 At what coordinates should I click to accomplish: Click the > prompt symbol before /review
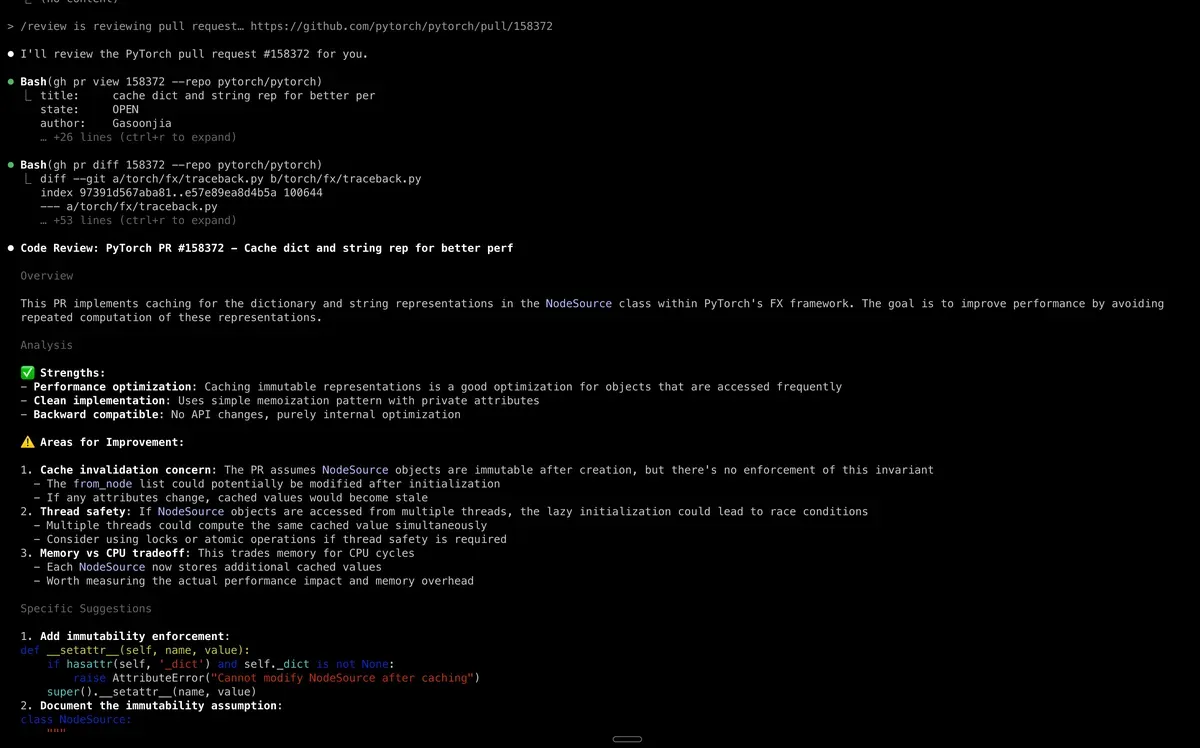coord(10,26)
